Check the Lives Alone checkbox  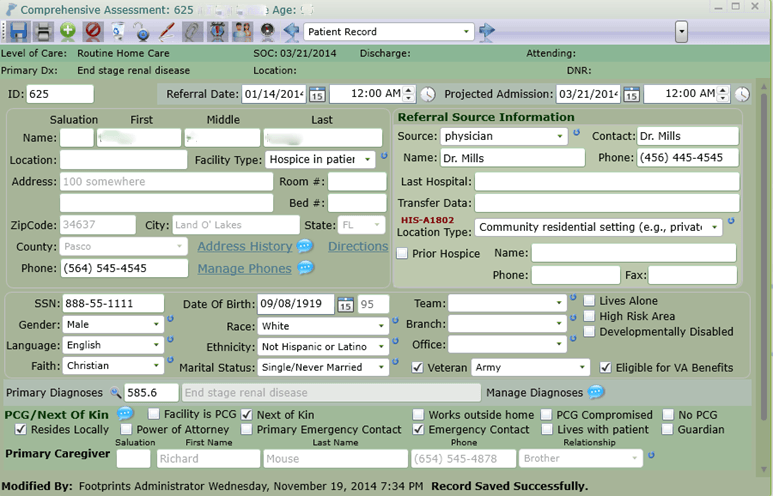tap(590, 301)
